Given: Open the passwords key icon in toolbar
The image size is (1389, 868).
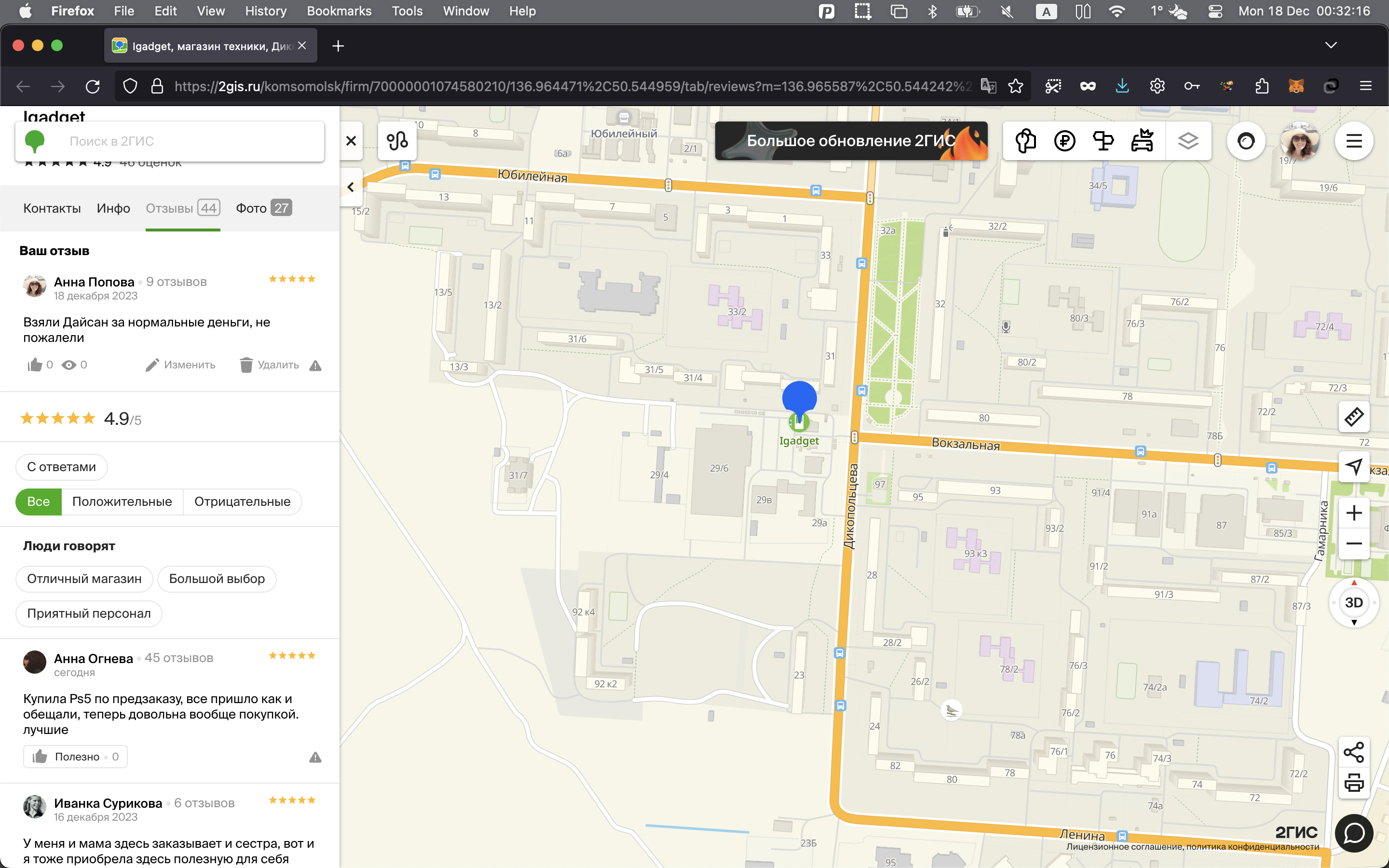Looking at the screenshot, I should 1192,86.
